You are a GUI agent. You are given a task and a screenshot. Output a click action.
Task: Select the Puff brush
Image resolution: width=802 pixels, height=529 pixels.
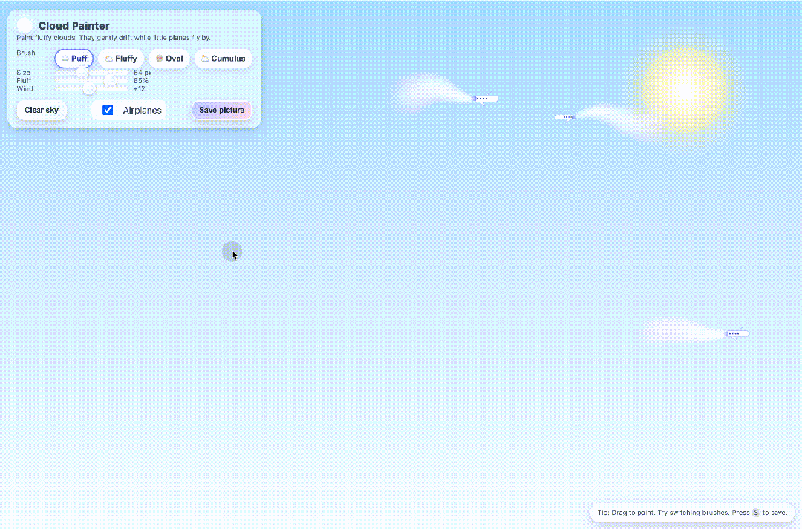point(74,59)
